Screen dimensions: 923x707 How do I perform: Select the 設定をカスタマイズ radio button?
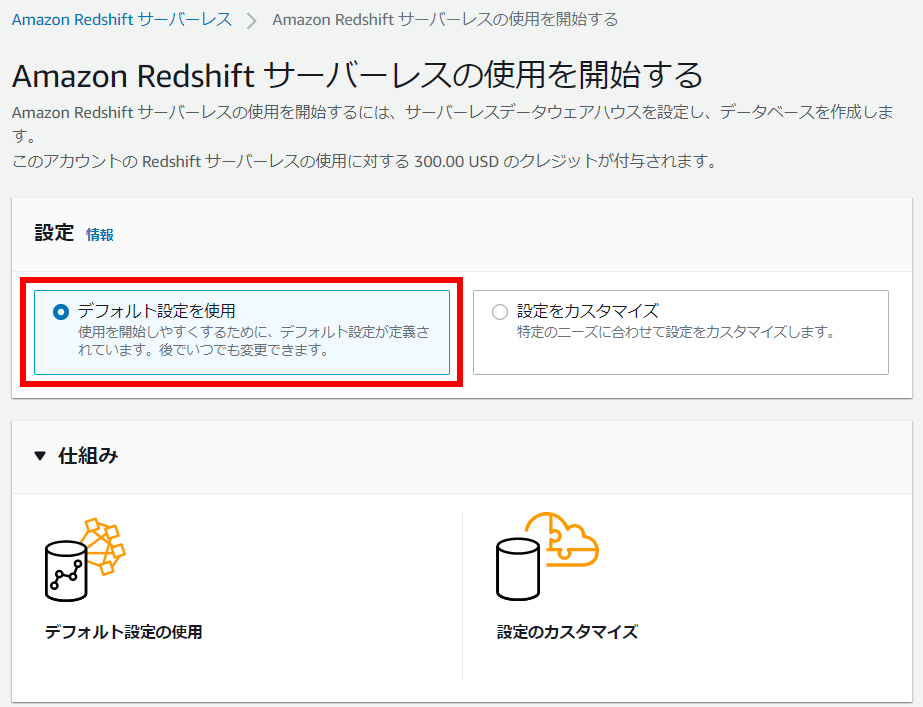[x=500, y=311]
